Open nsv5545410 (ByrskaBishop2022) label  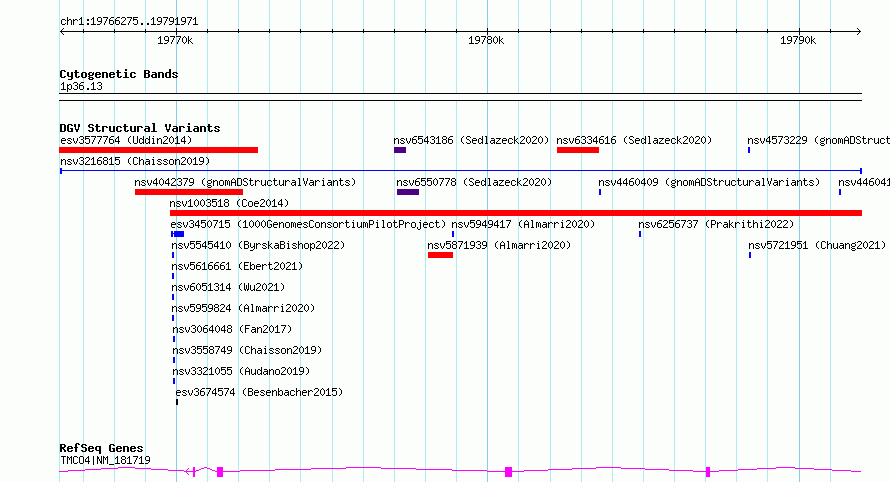258,245
